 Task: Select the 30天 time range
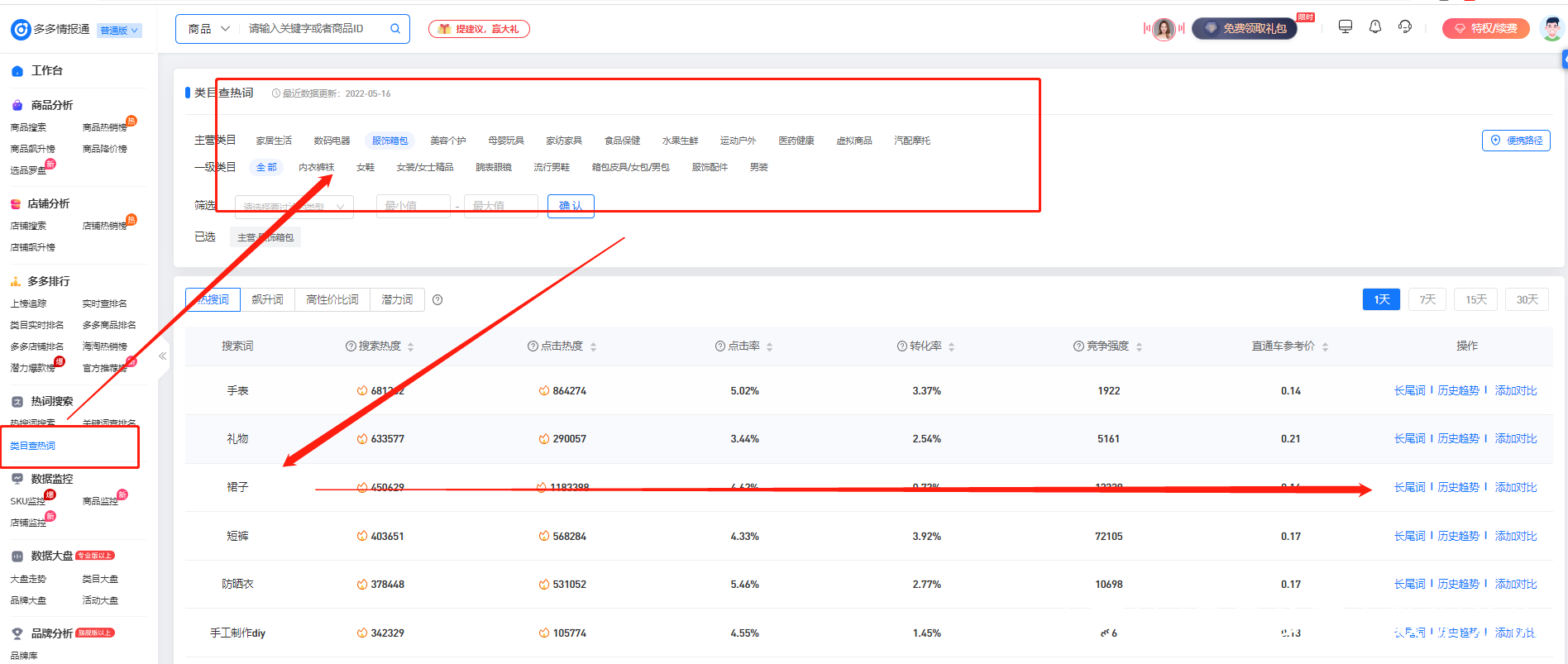[1527, 299]
